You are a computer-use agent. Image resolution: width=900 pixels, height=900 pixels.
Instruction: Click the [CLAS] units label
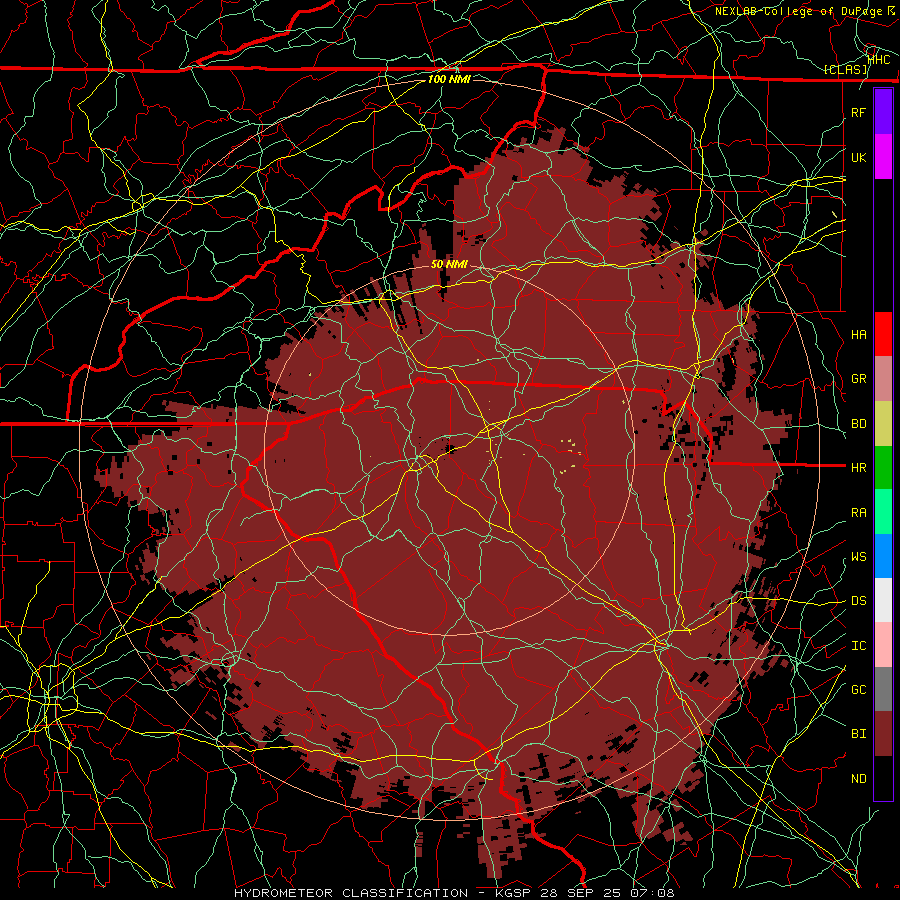(x=845, y=69)
